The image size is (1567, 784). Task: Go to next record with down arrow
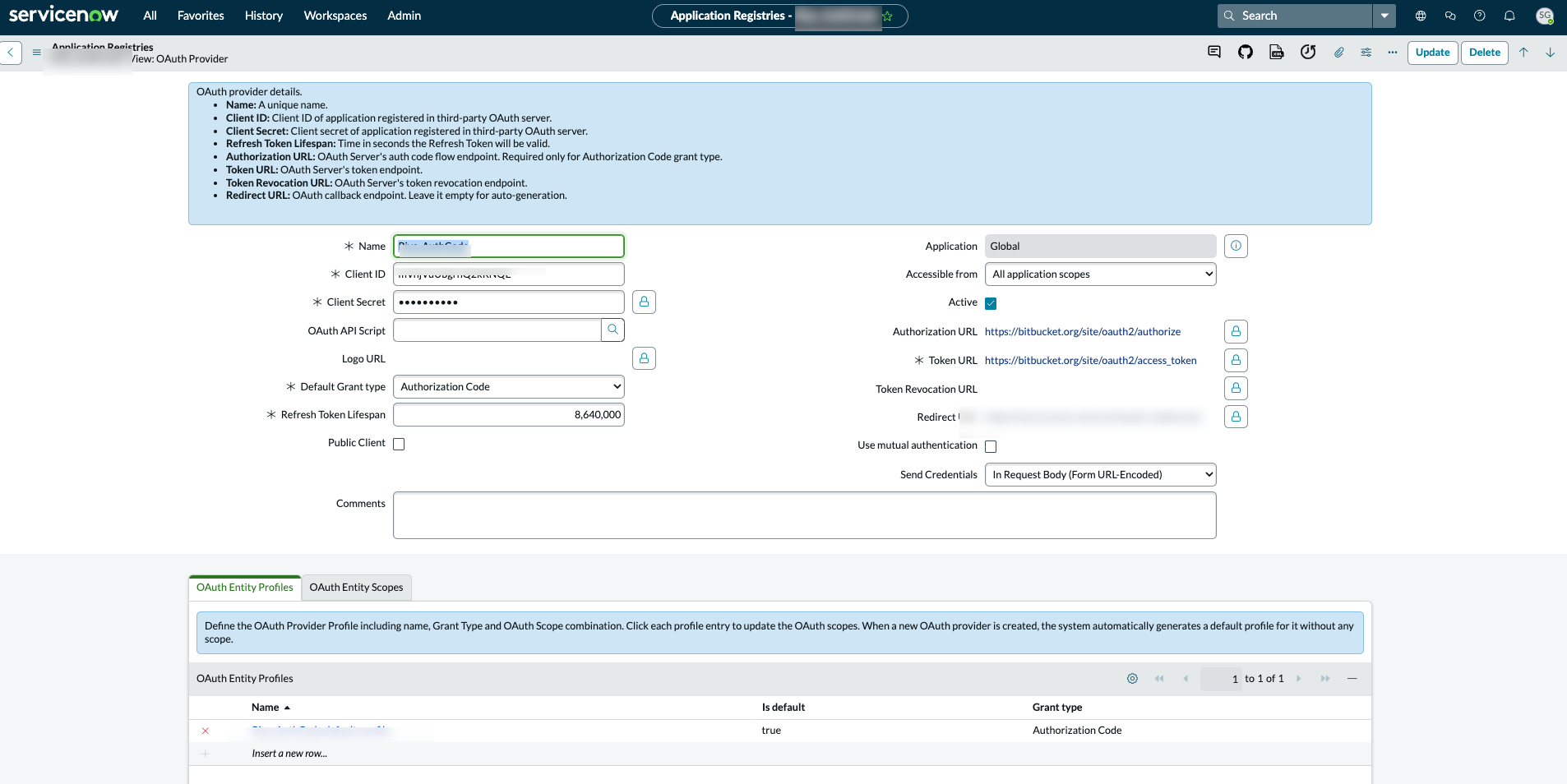[x=1551, y=53]
